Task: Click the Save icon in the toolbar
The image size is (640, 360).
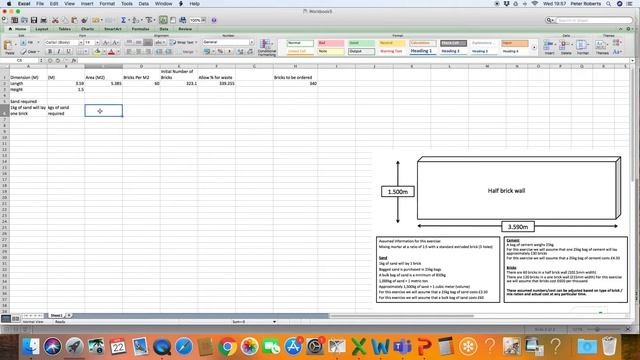Action: coord(34,20)
